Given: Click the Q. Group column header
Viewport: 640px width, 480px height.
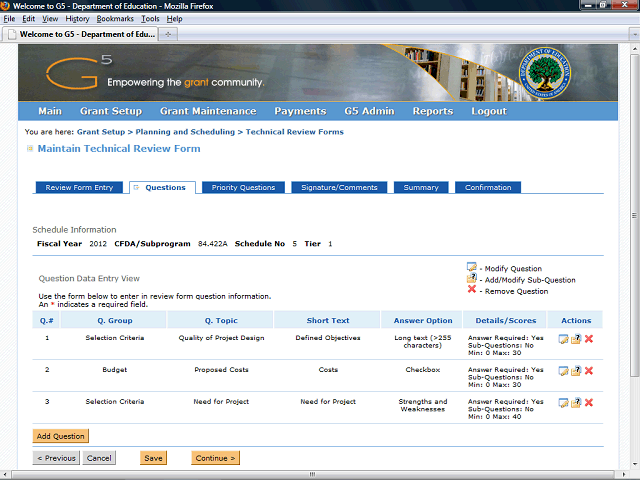Looking at the screenshot, I should (x=114, y=320).
